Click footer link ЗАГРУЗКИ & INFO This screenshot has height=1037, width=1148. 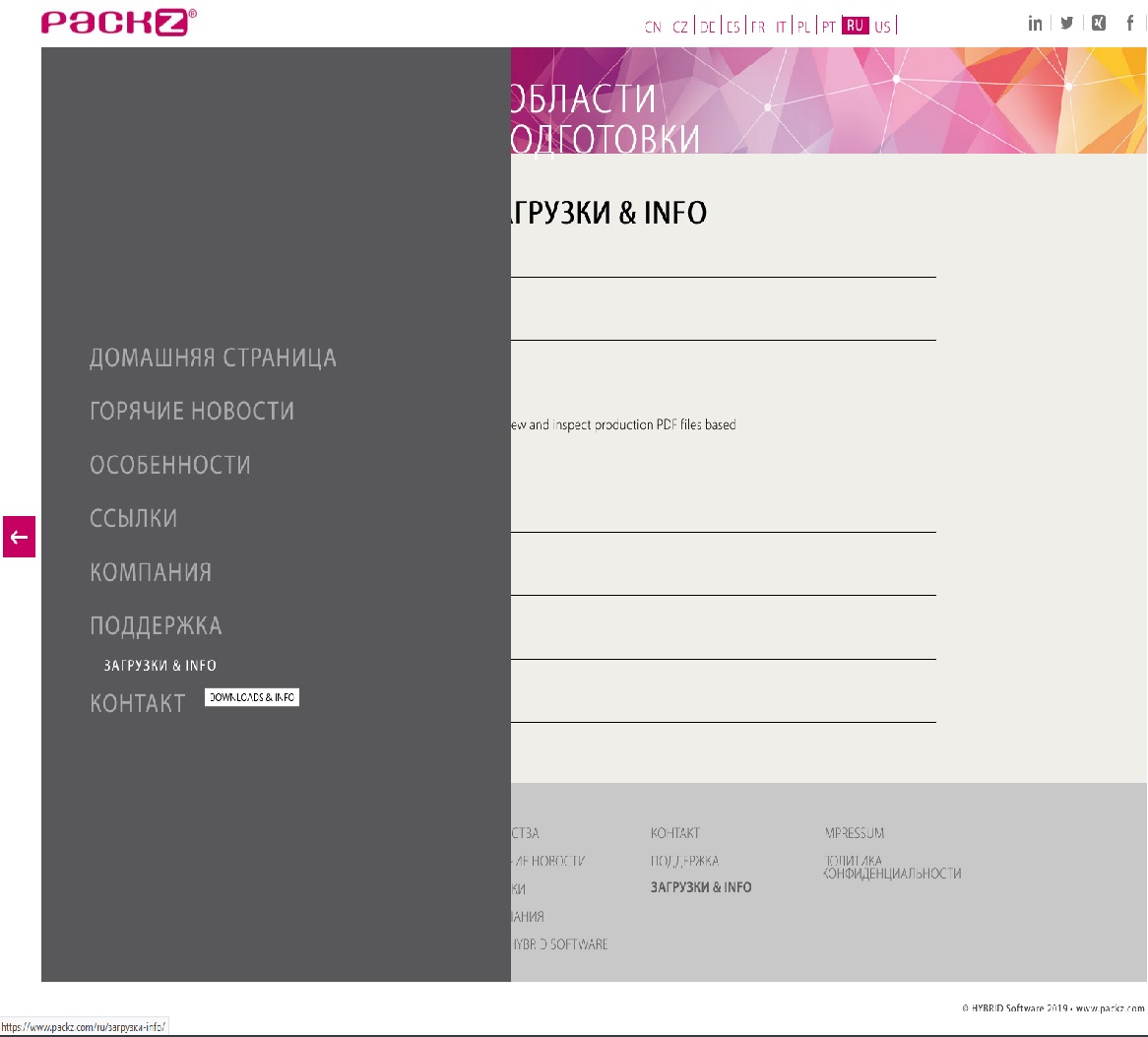point(701,887)
